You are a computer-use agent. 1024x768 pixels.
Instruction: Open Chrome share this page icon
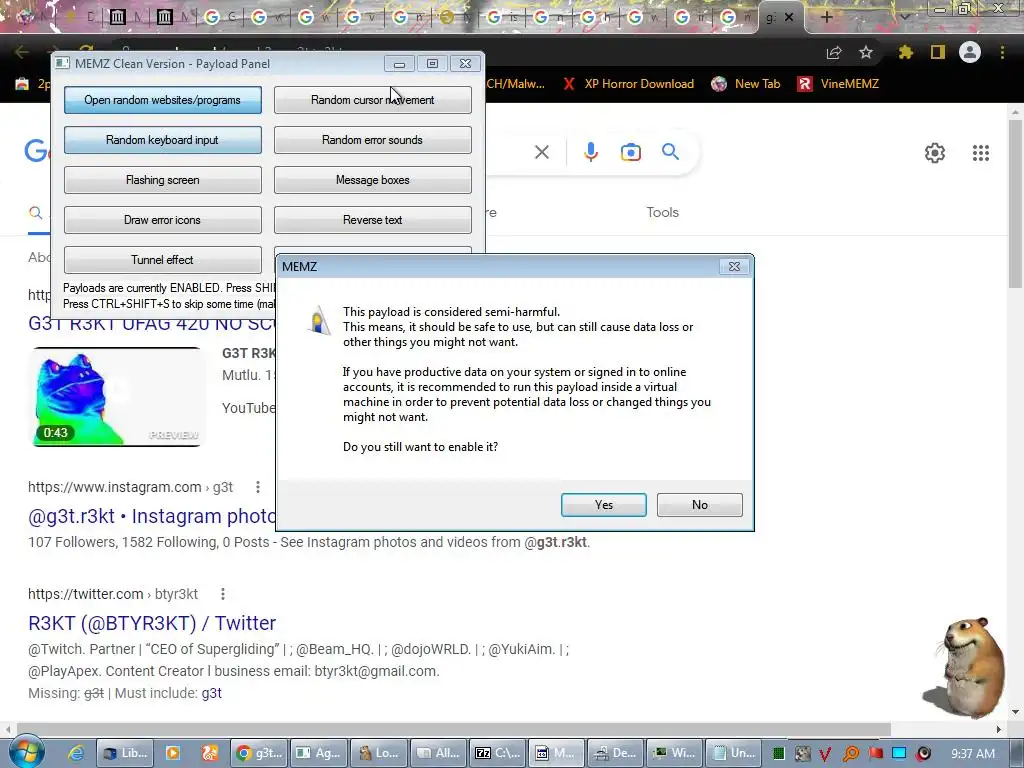coord(834,52)
